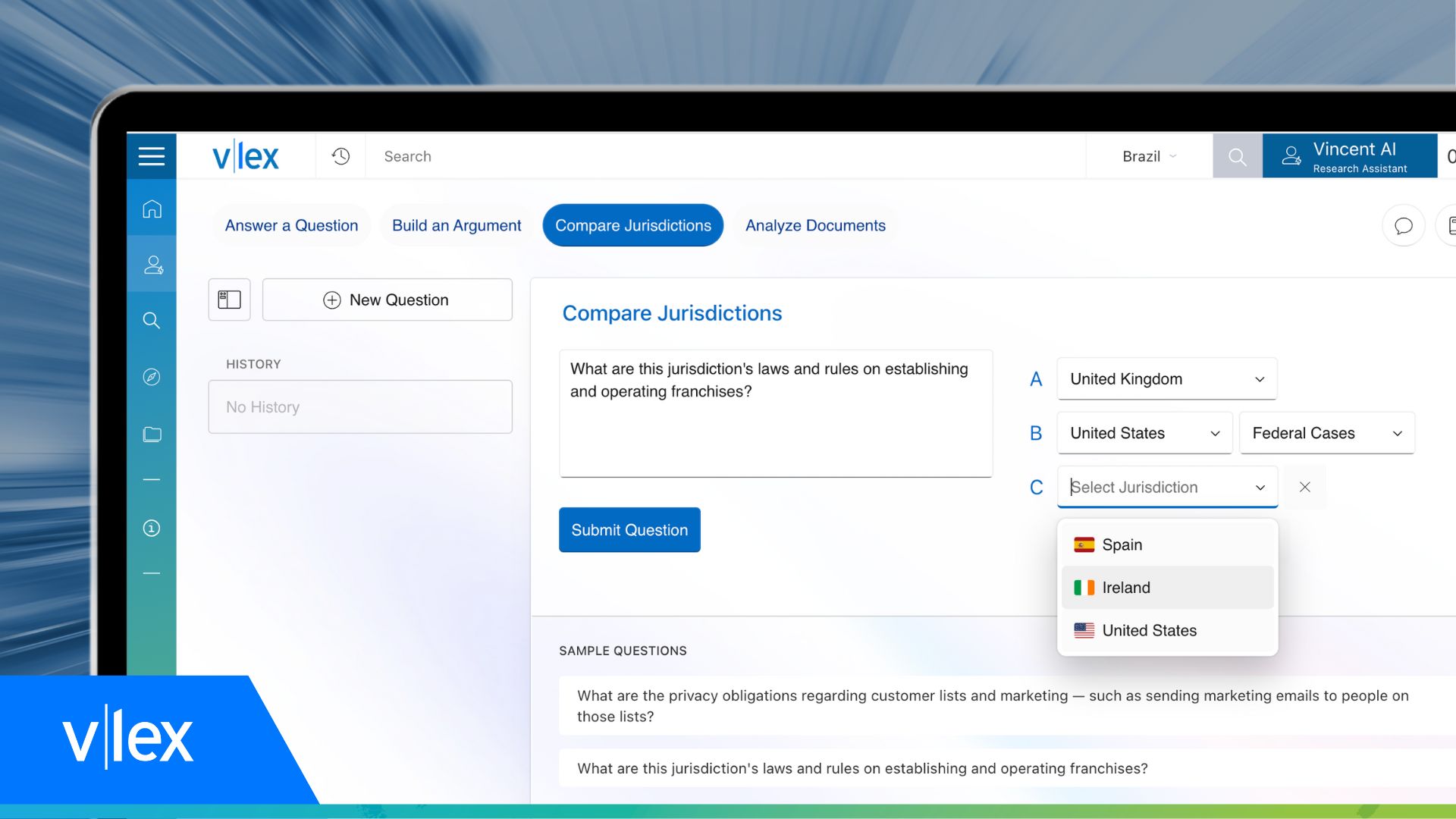Viewport: 1456px width, 819px height.
Task: Click the search history clock icon
Action: (x=340, y=156)
